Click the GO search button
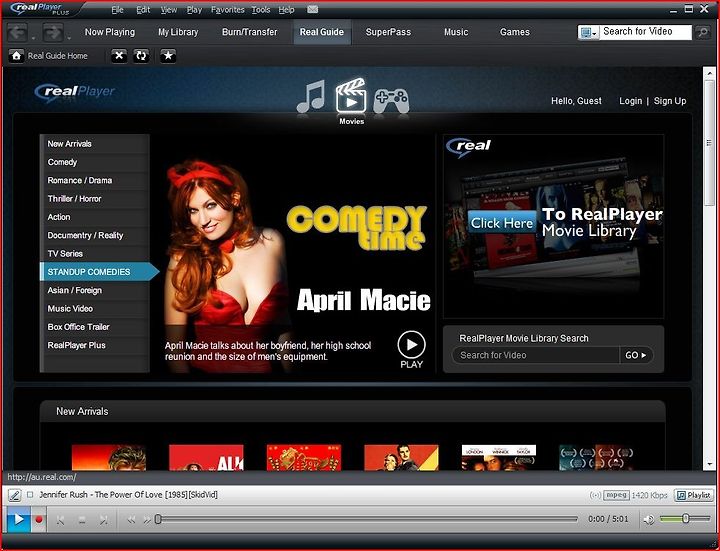The width and height of the screenshot is (720, 551). tap(636, 355)
